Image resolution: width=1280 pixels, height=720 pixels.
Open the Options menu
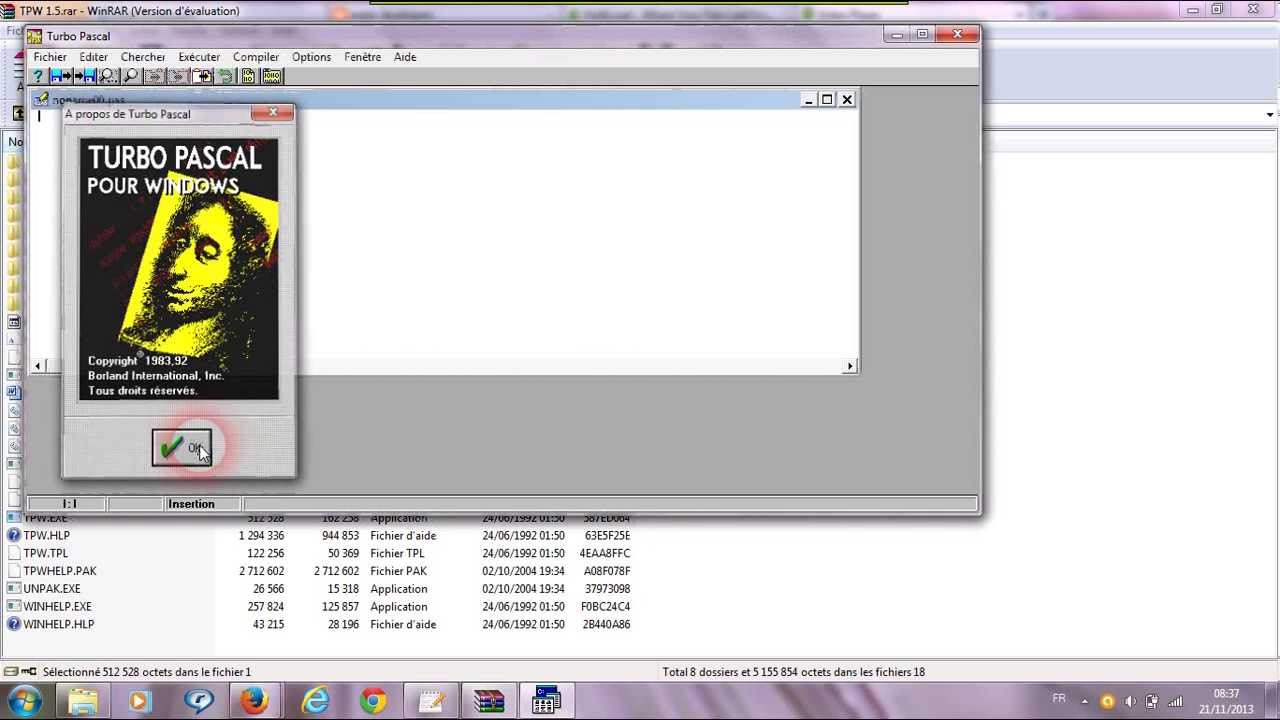click(x=311, y=57)
